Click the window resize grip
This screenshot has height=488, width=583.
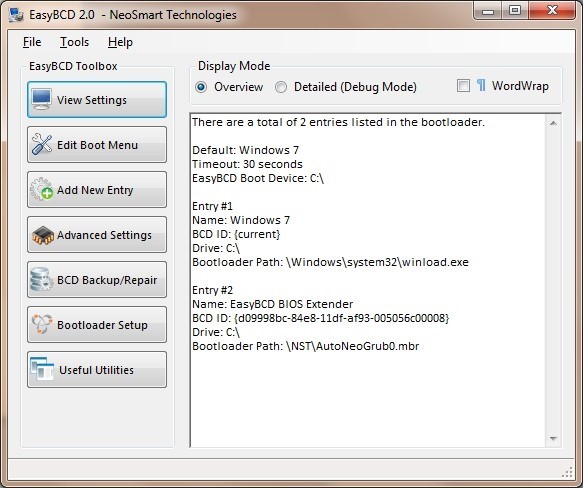568,472
